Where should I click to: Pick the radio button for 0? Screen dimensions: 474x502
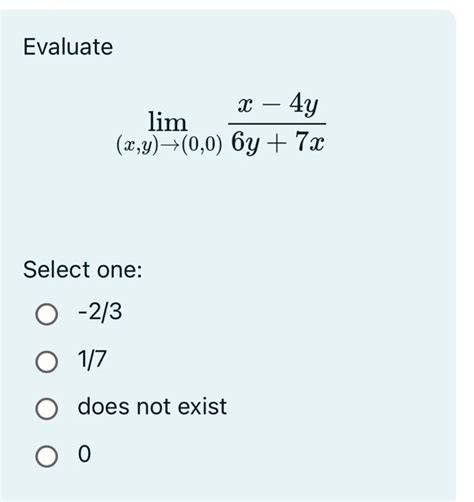point(46,456)
